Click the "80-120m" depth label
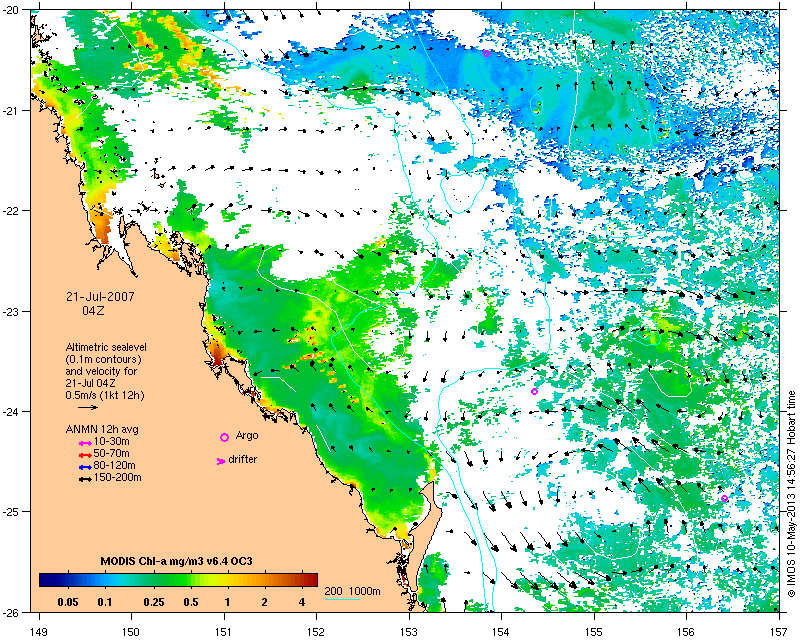 click(115, 465)
